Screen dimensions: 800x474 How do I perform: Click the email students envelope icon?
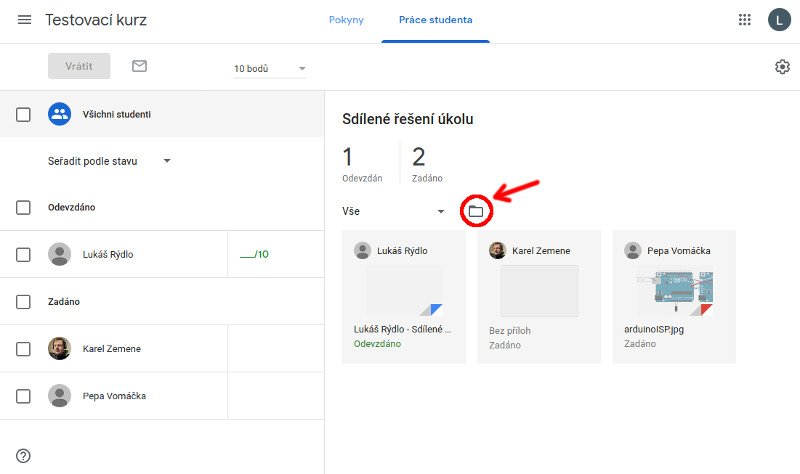(139, 66)
